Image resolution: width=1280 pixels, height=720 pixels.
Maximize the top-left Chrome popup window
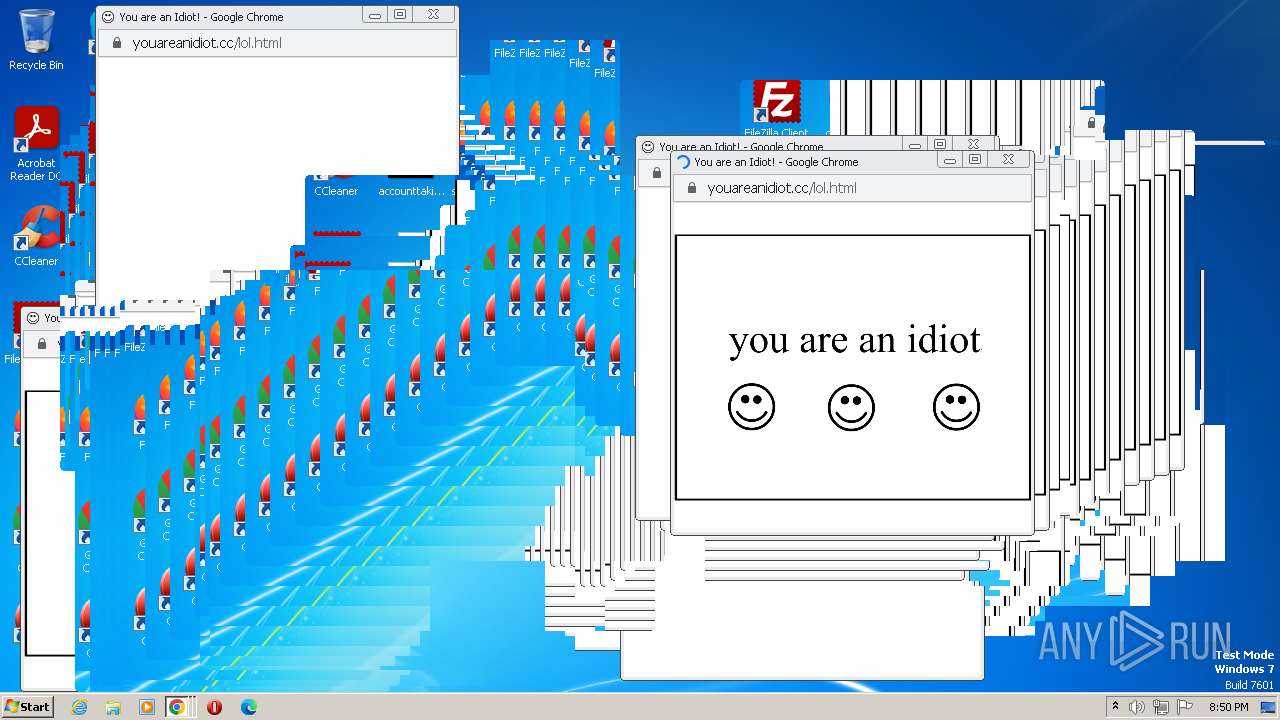coord(400,15)
